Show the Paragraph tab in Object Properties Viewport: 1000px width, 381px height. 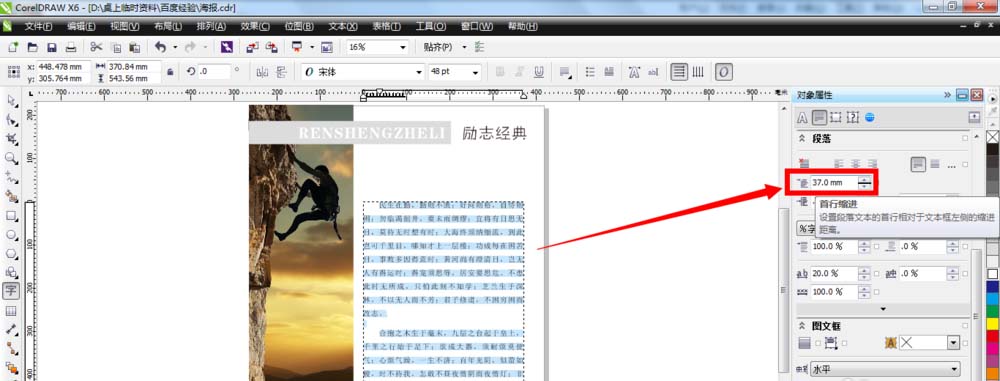point(819,118)
